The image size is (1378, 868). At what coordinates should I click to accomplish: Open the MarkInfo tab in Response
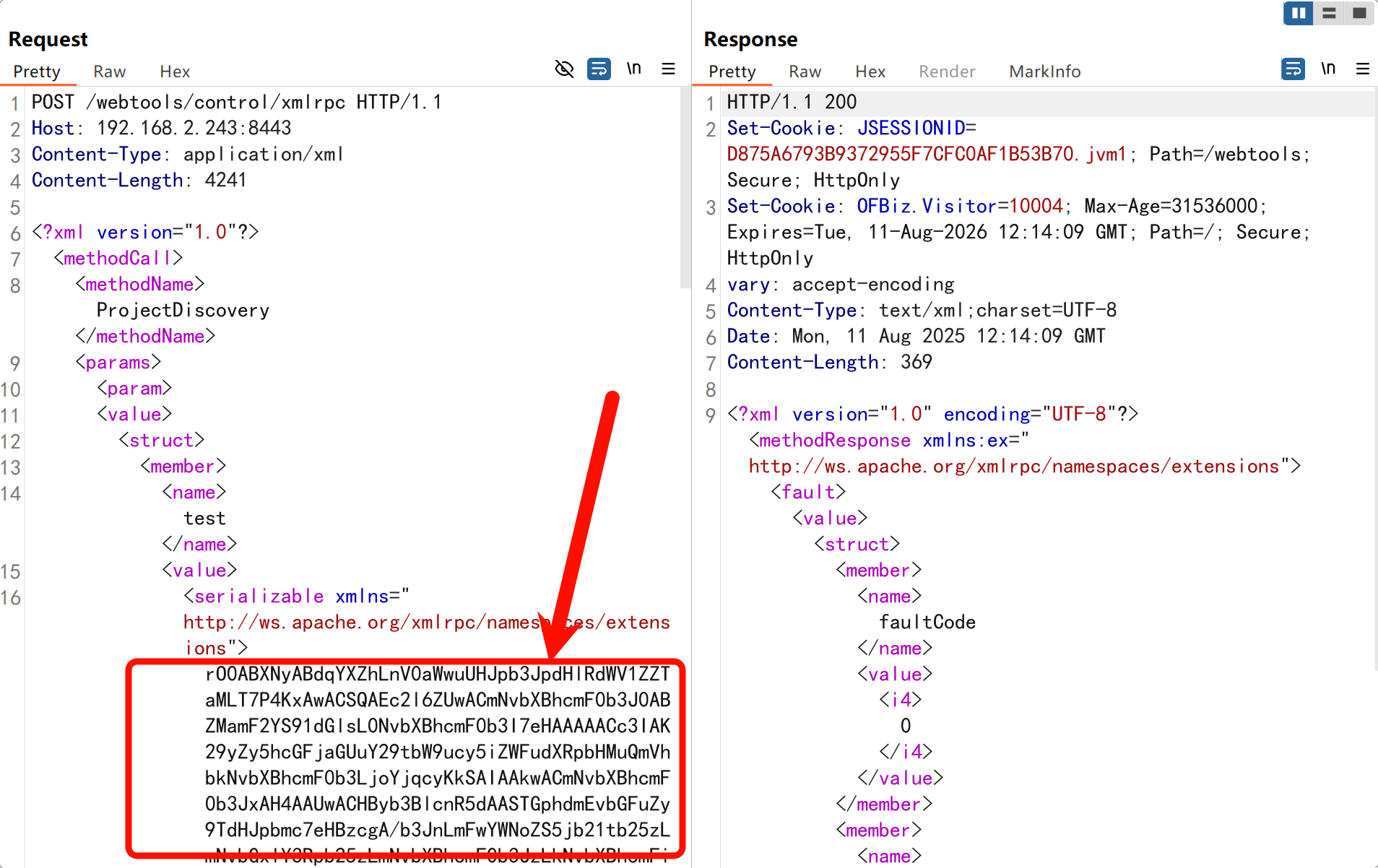tap(1044, 71)
